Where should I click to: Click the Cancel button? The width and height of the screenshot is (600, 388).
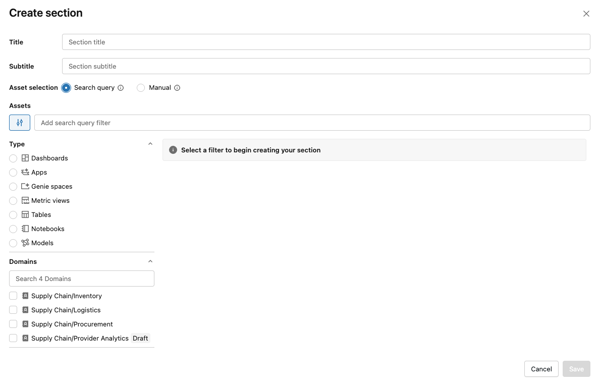pyautogui.click(x=541, y=369)
